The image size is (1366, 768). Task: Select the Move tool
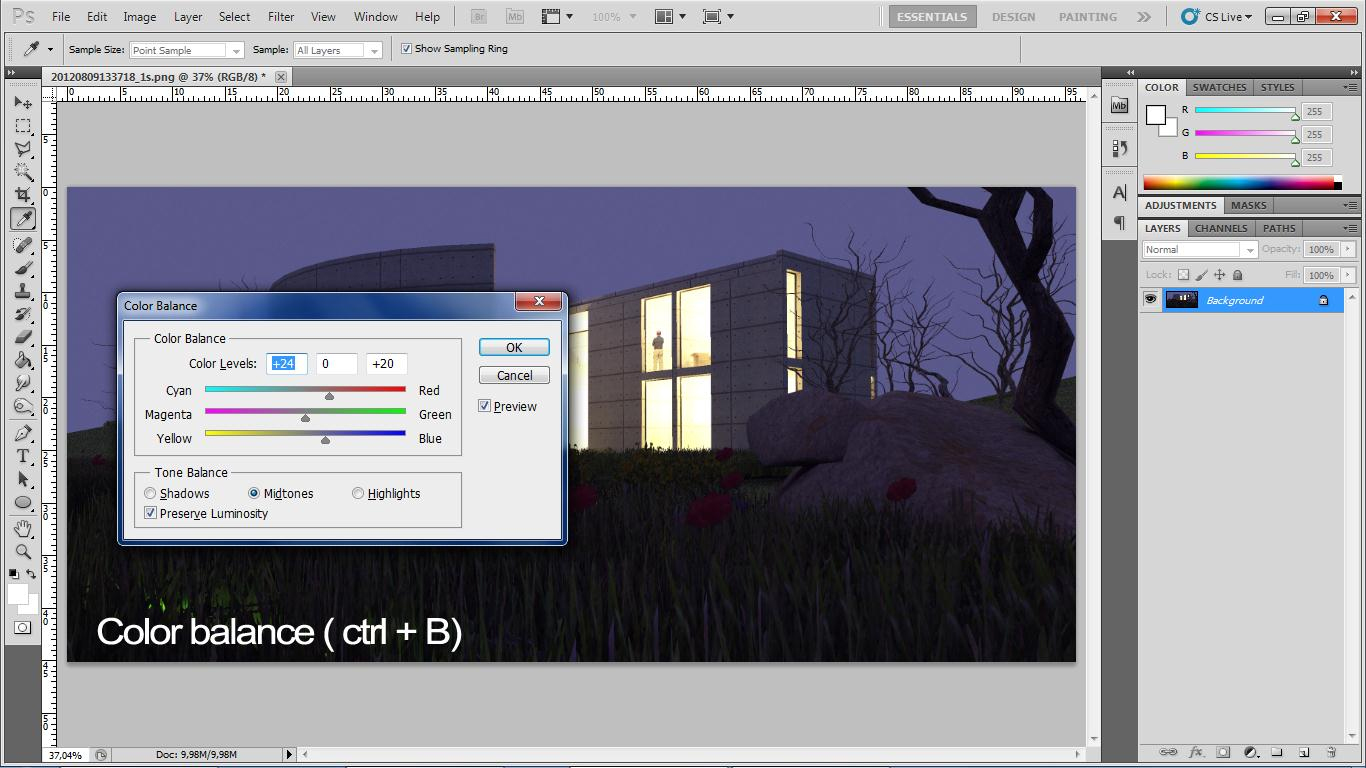point(23,103)
